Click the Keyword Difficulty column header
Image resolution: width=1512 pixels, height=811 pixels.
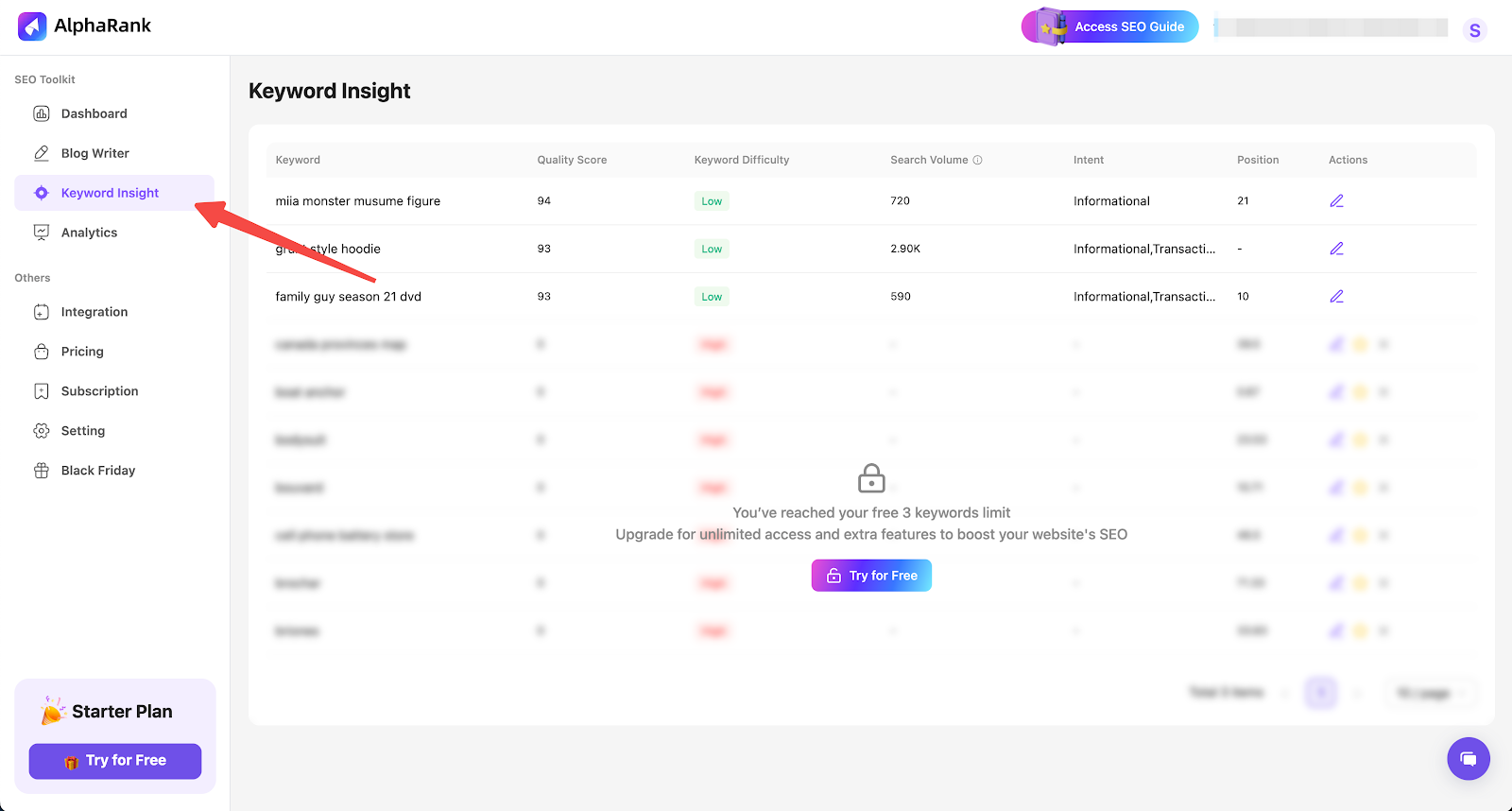(742, 160)
